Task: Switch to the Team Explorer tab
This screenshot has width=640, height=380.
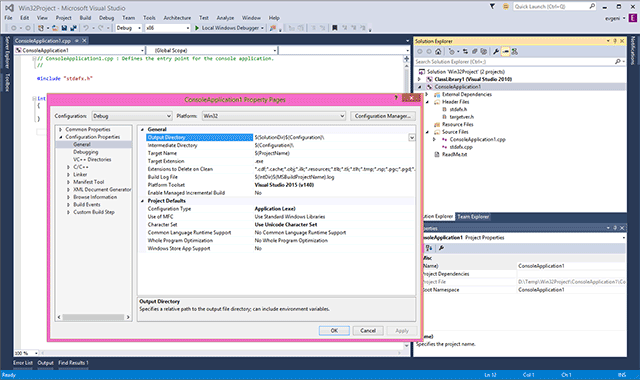Action: pos(473,217)
